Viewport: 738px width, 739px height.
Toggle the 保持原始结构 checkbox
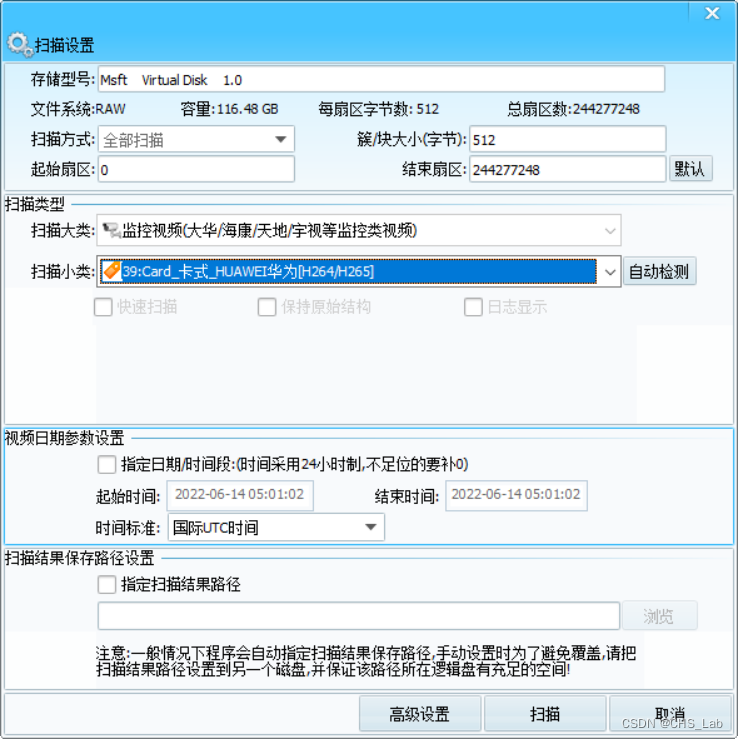click(267, 307)
